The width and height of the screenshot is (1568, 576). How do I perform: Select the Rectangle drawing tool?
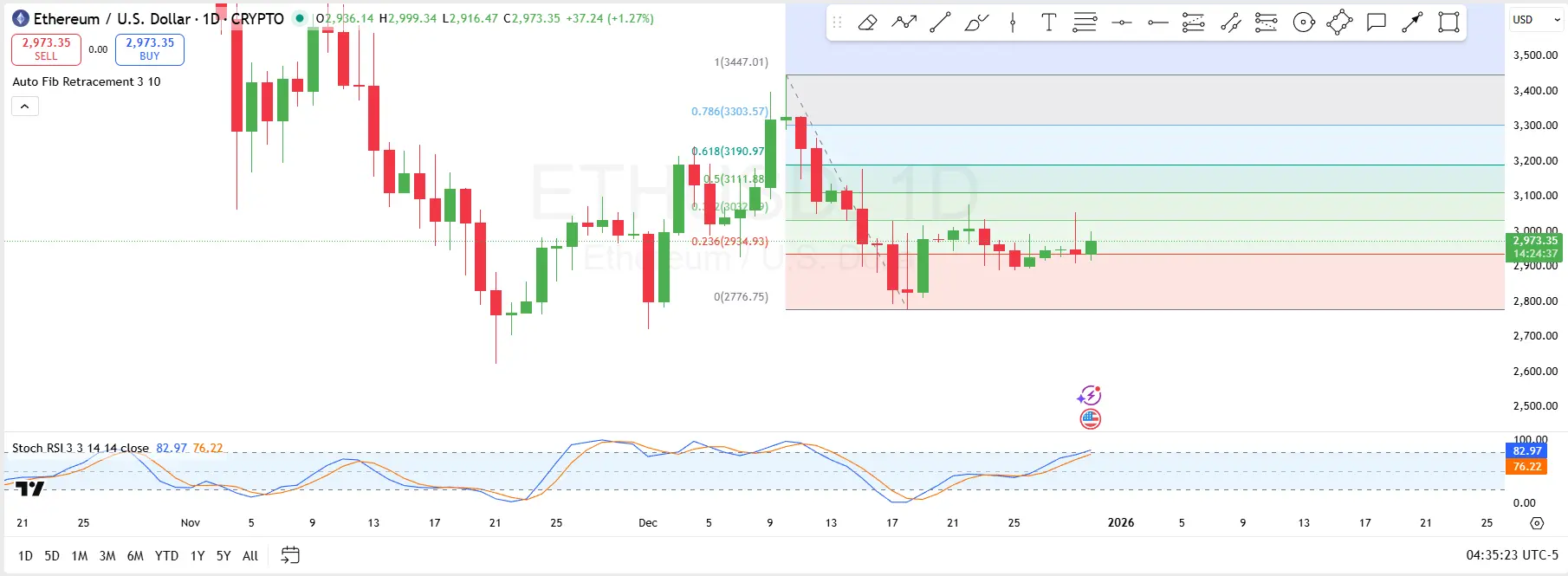click(1448, 23)
